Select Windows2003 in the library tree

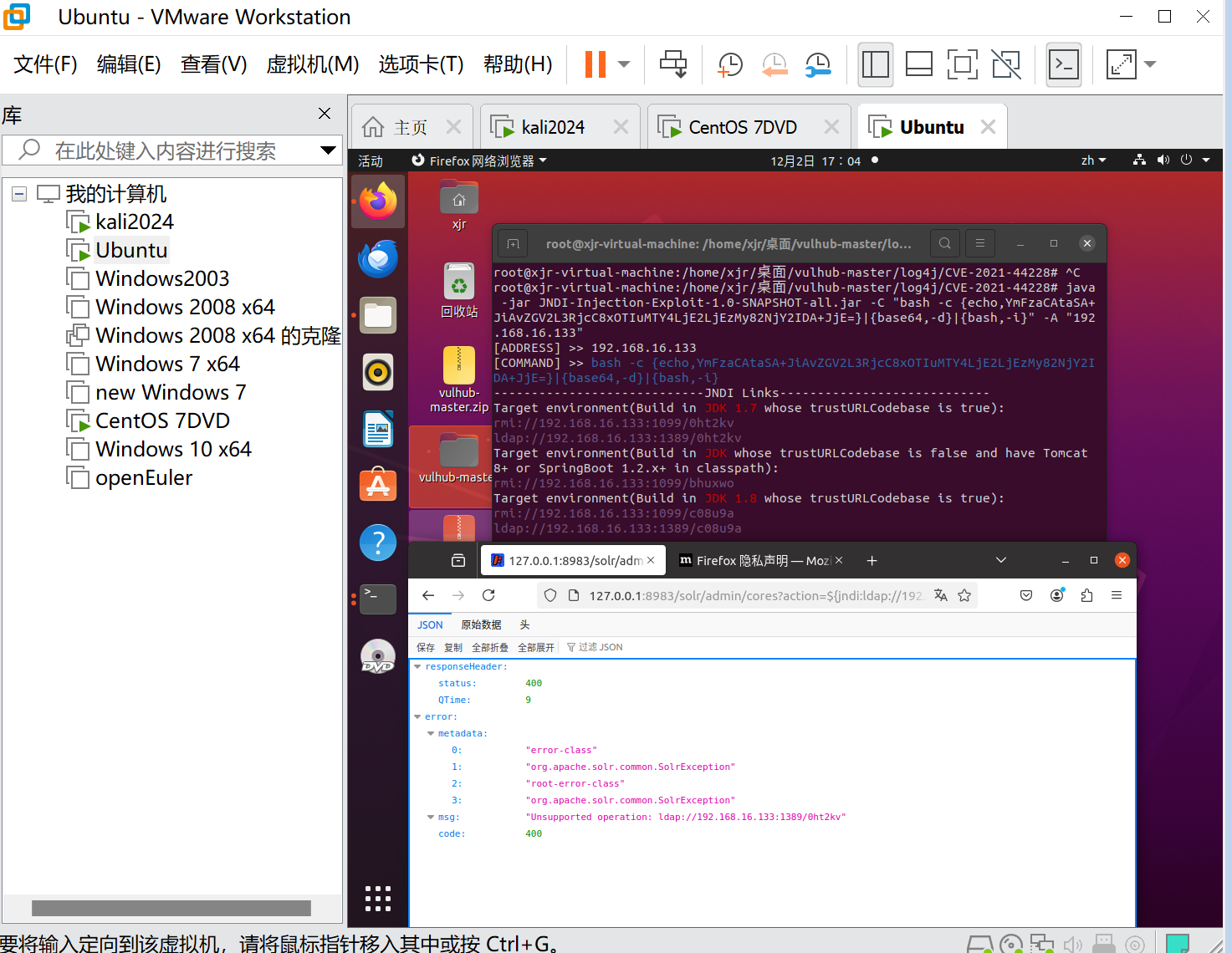[x=161, y=279]
